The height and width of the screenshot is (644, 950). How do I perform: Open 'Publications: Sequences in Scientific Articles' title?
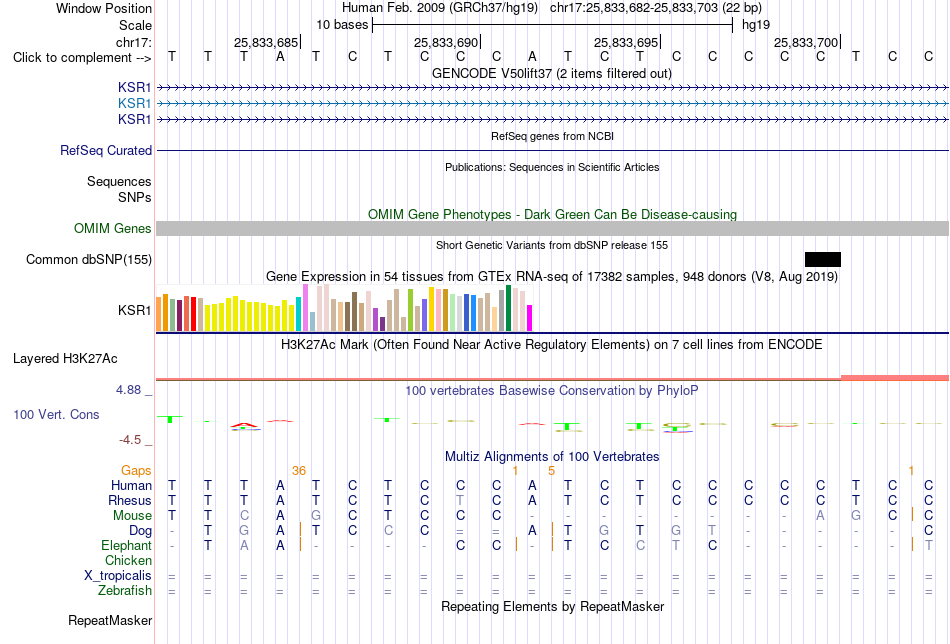point(552,167)
